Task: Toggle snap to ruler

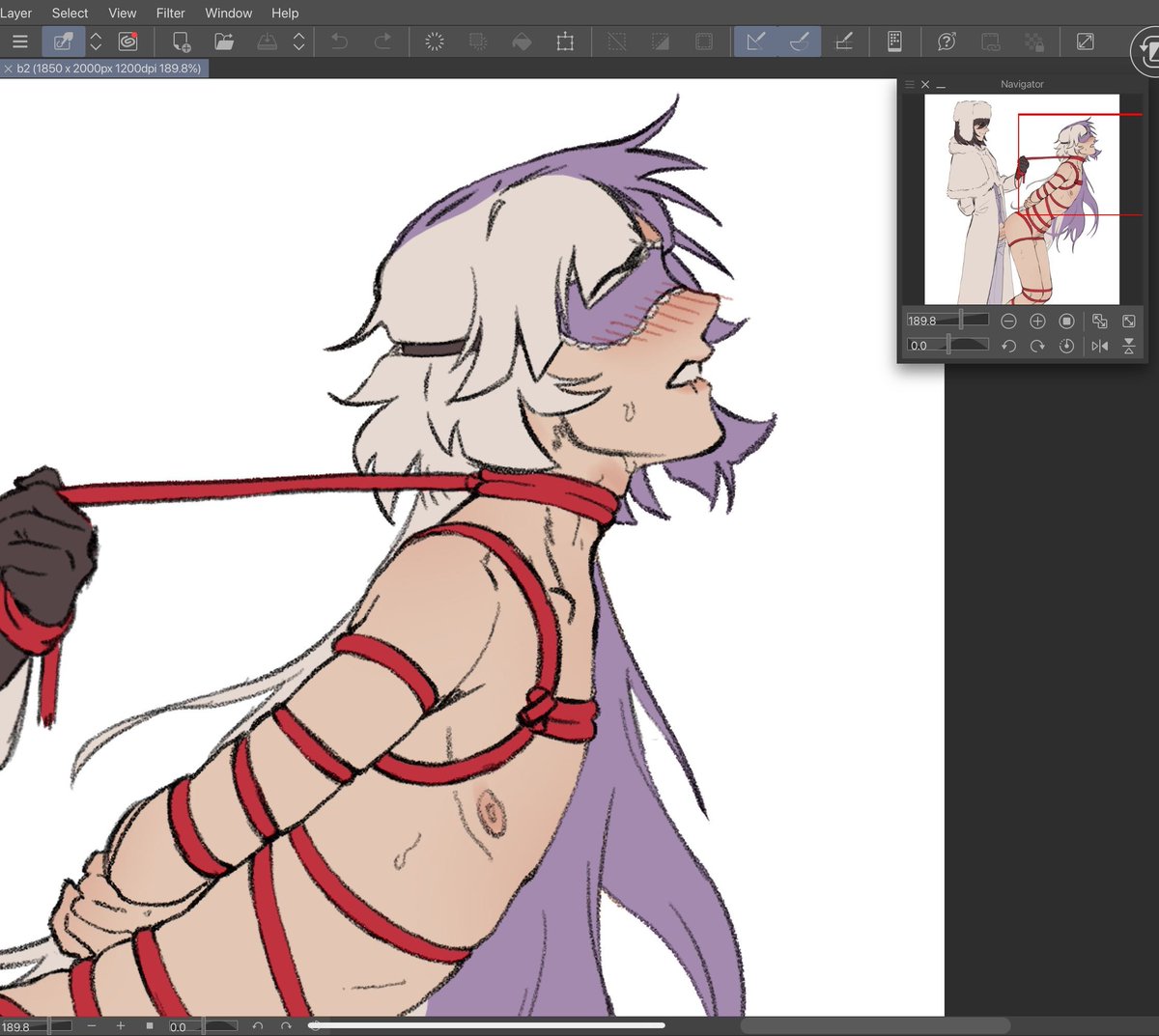Action: pyautogui.click(x=756, y=42)
